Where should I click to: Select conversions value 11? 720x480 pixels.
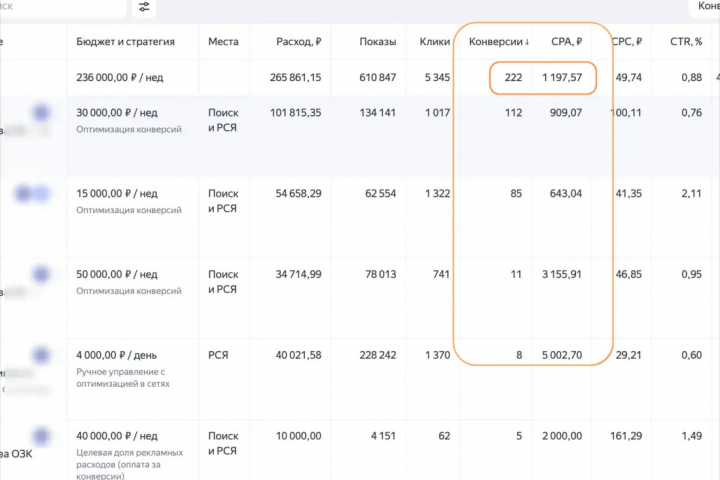[x=516, y=275]
